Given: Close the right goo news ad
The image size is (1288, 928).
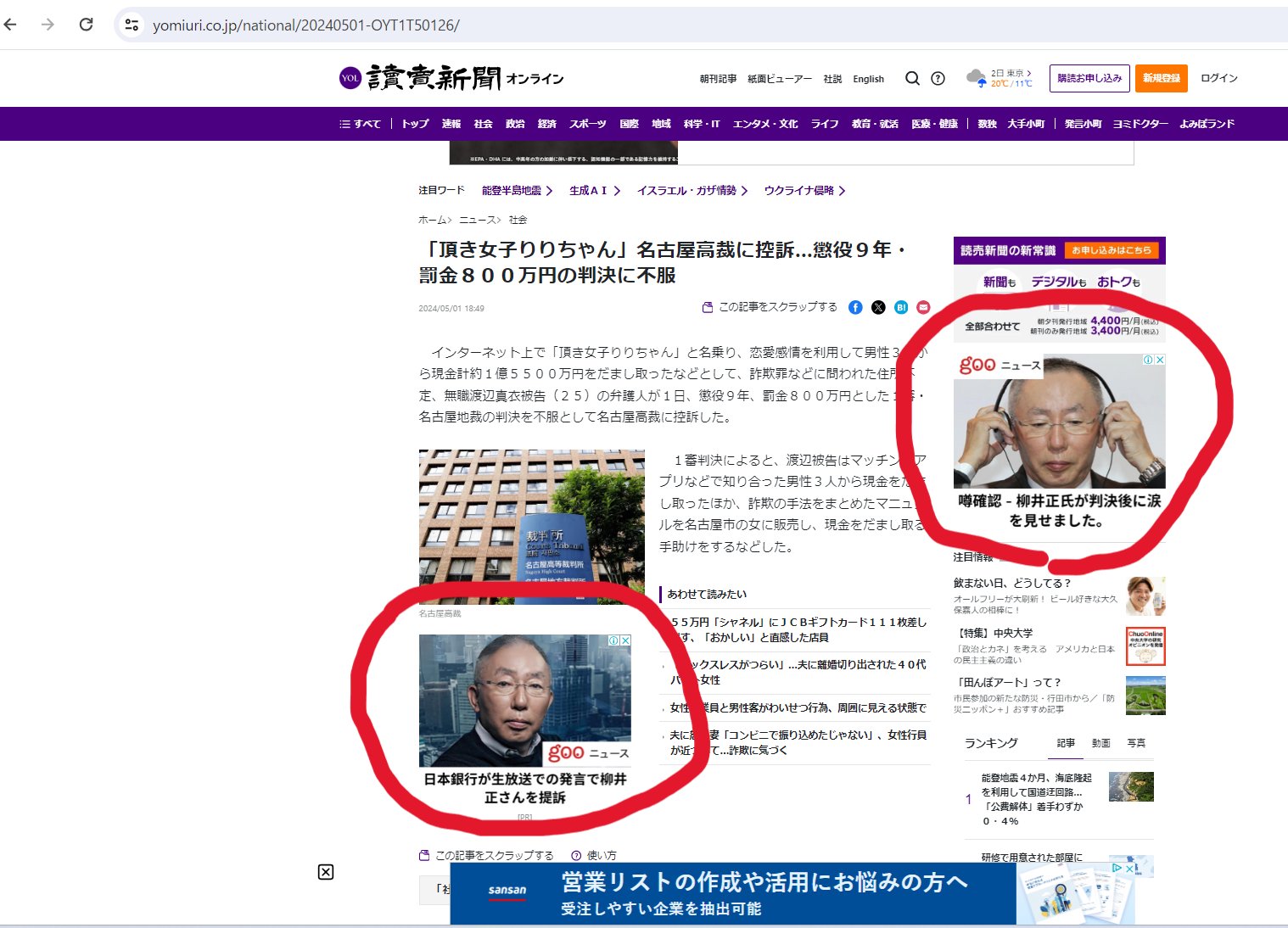Looking at the screenshot, I should (x=1160, y=360).
